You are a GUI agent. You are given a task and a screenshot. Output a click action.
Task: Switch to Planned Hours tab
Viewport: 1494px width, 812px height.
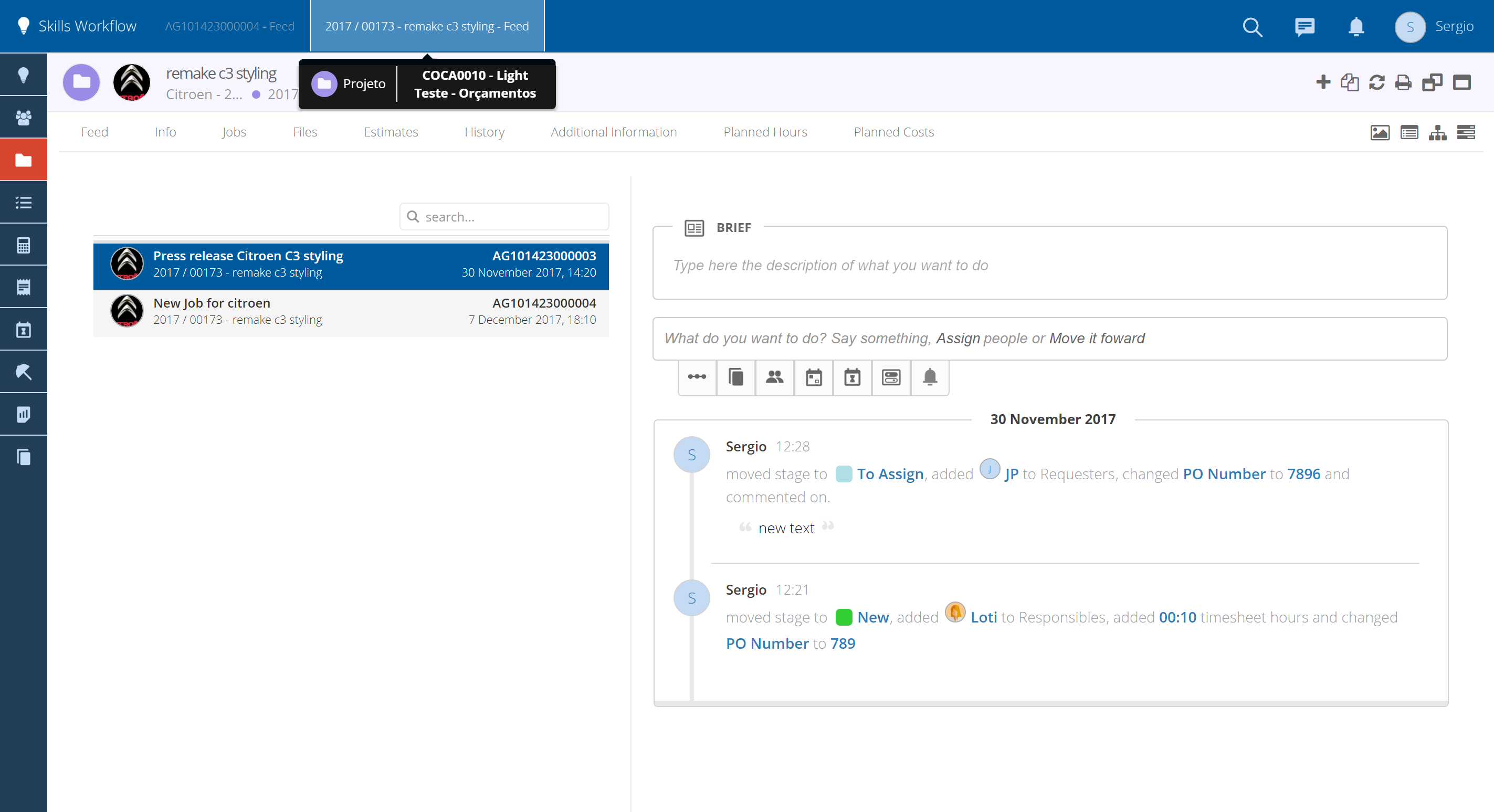pyautogui.click(x=765, y=132)
